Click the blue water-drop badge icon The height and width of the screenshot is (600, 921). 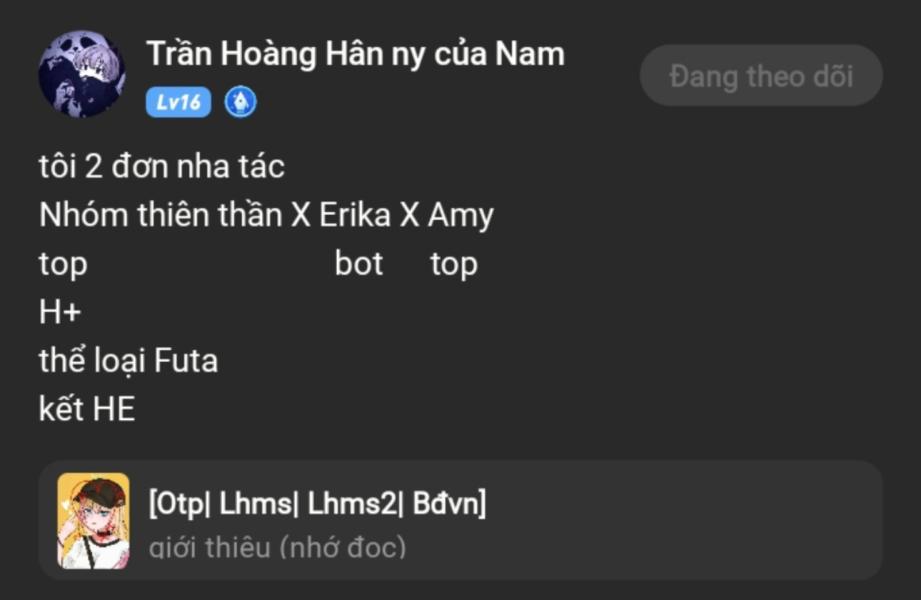pos(240,102)
